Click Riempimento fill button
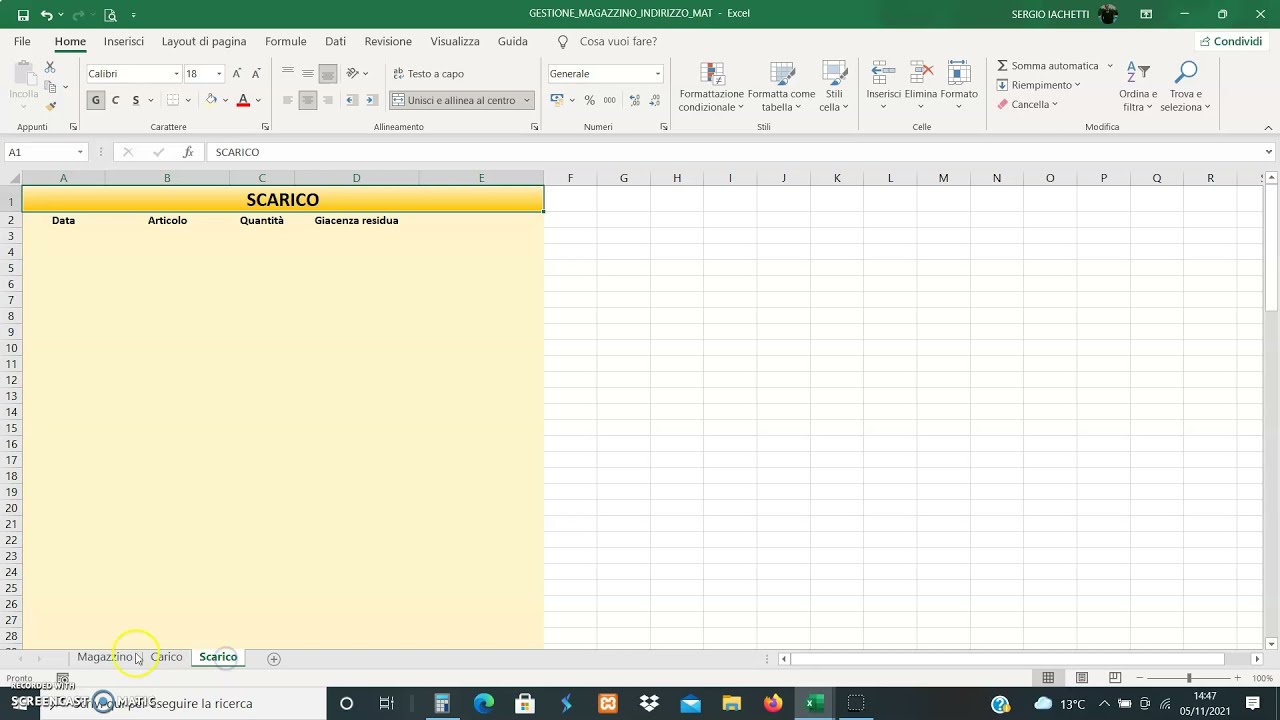 coord(1038,85)
